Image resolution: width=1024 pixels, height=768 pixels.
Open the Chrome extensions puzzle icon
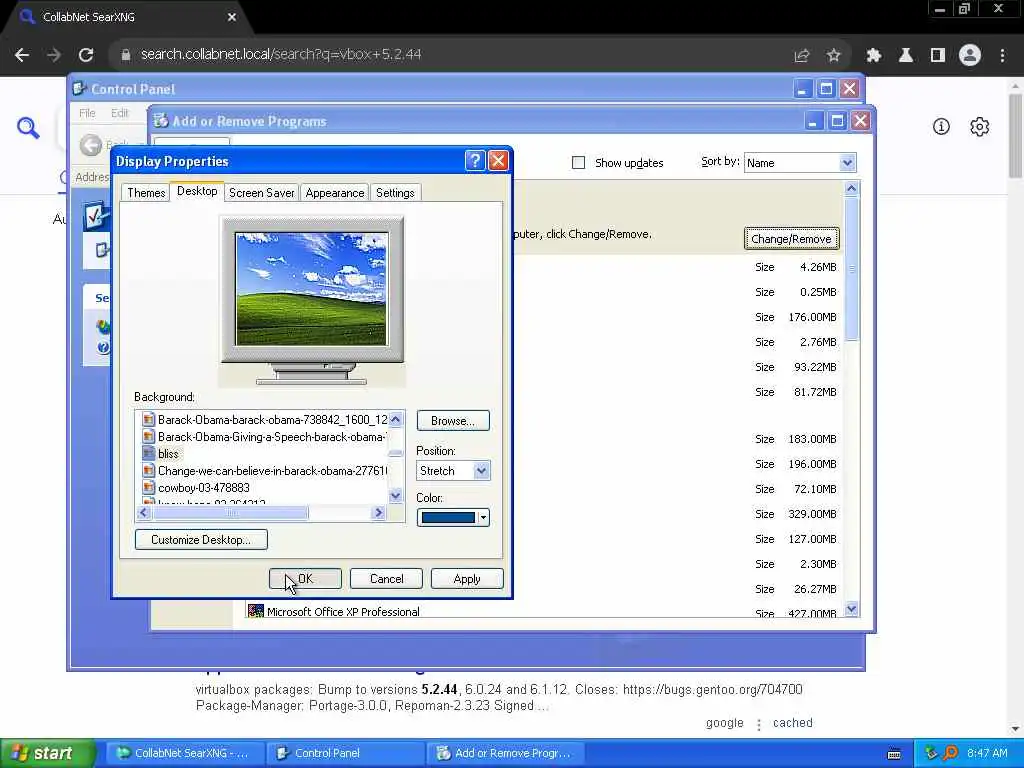[x=874, y=56]
